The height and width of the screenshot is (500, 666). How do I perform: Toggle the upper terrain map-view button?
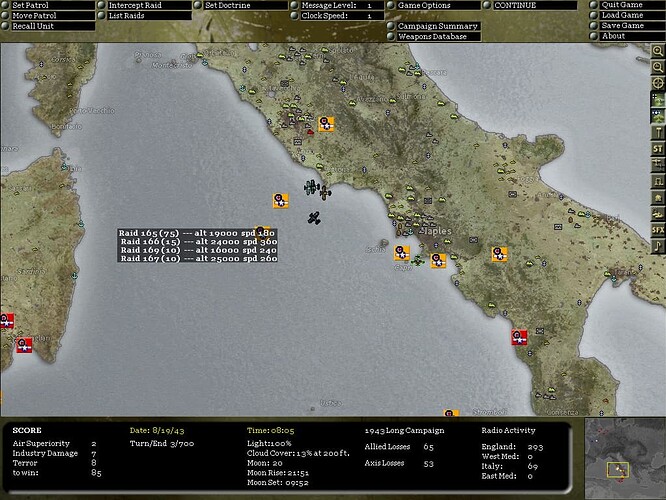(658, 100)
